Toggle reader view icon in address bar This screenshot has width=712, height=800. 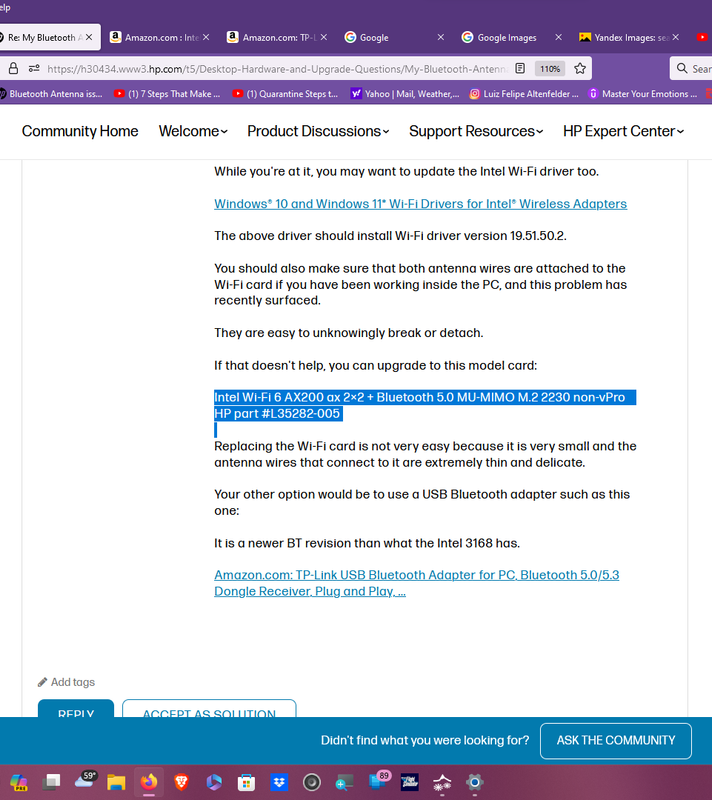coord(520,68)
